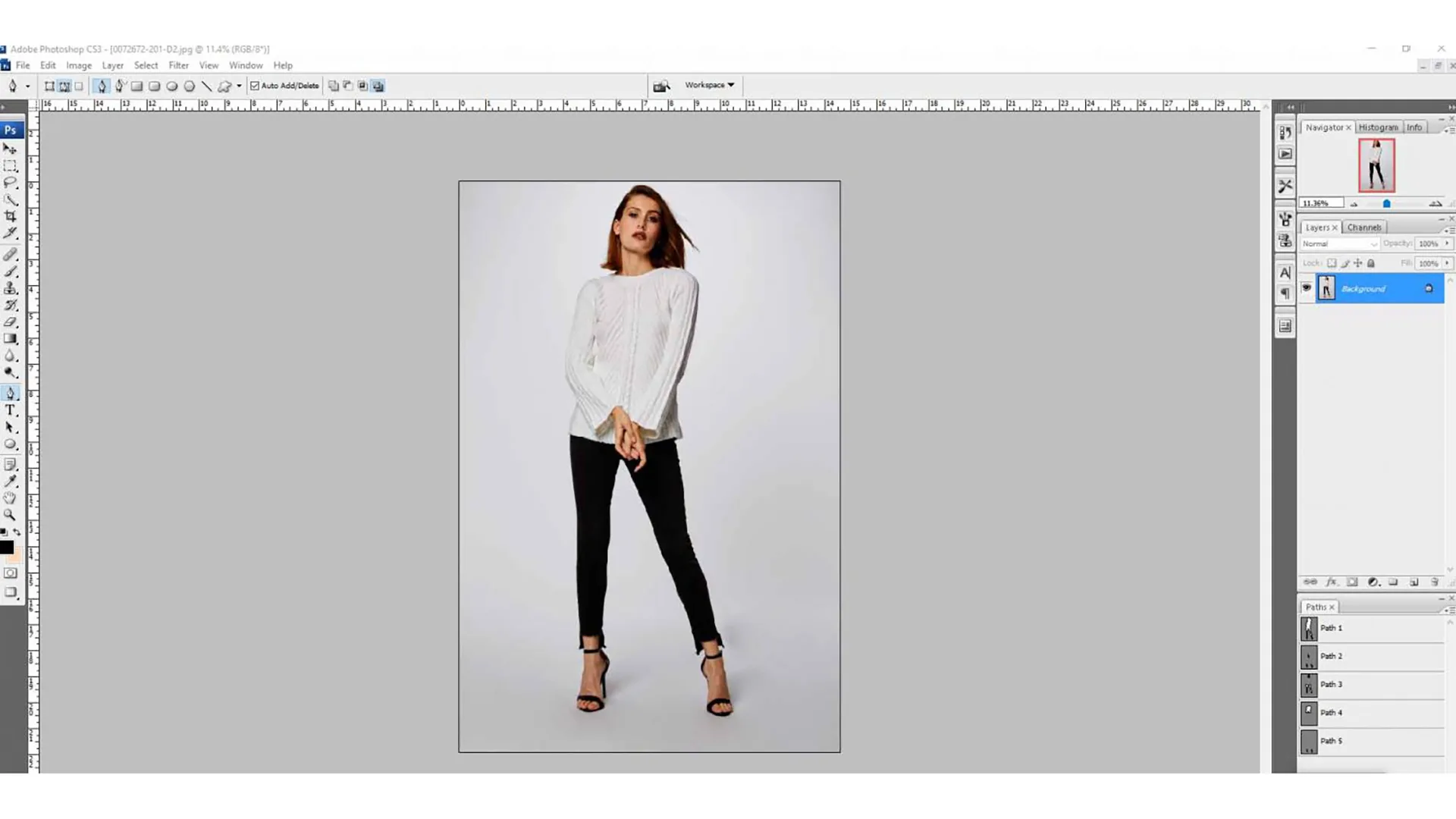Select the History Brush tool
The image size is (1456, 819).
coord(10,305)
